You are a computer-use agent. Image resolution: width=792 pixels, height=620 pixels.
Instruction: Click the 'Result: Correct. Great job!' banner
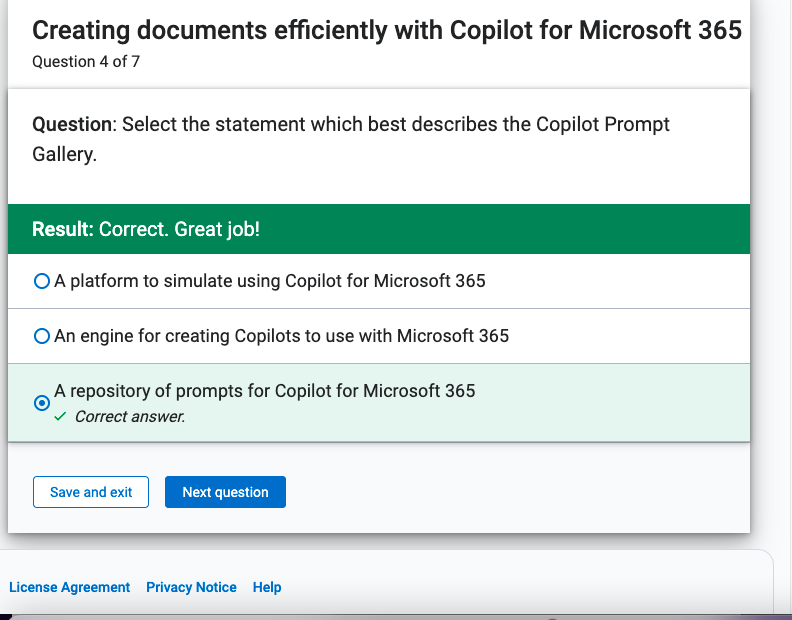click(x=379, y=229)
